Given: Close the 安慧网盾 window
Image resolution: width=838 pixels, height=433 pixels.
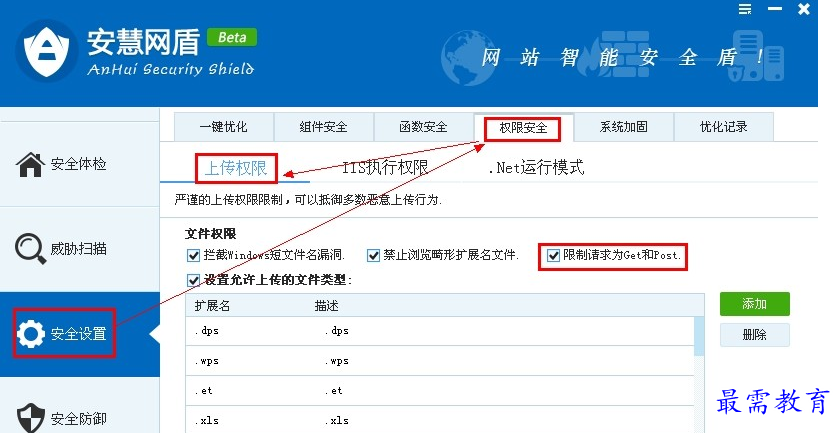Looking at the screenshot, I should (804, 9).
